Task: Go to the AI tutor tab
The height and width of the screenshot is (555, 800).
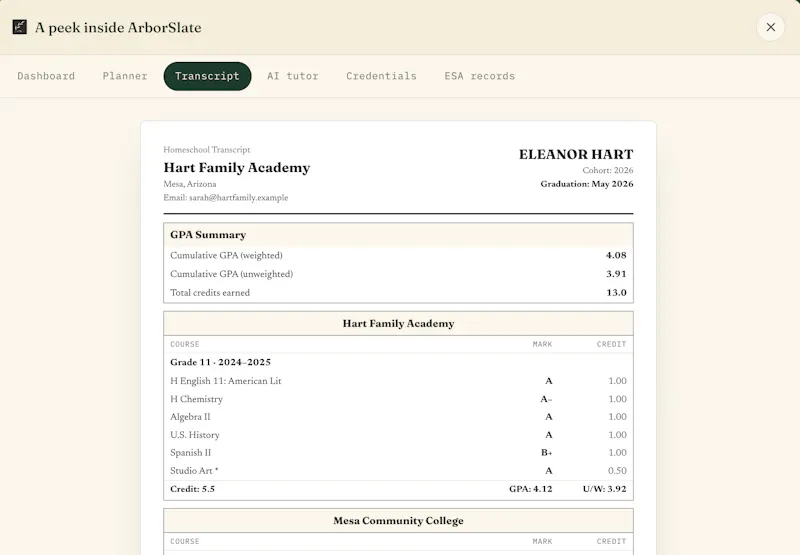Action: (x=293, y=76)
